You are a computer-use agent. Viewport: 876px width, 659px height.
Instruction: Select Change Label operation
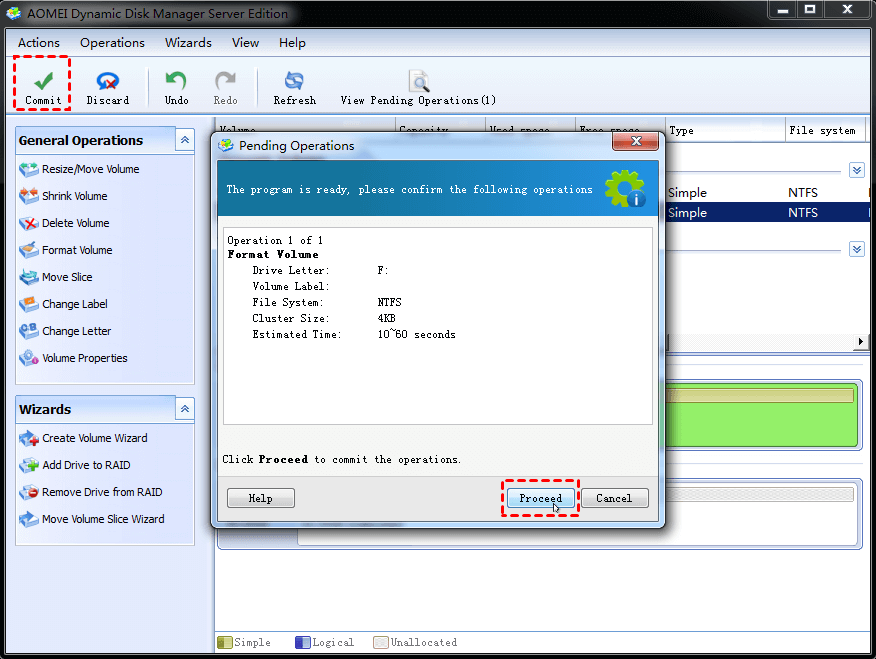pyautogui.click(x=63, y=304)
